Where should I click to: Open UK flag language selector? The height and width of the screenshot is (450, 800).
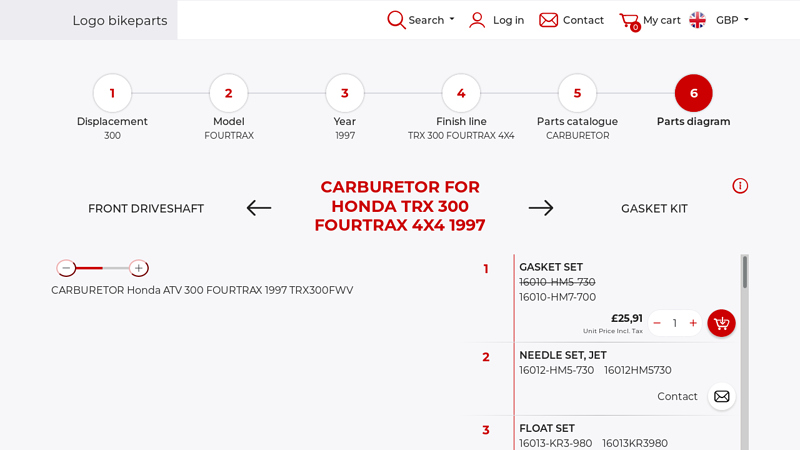point(698,20)
